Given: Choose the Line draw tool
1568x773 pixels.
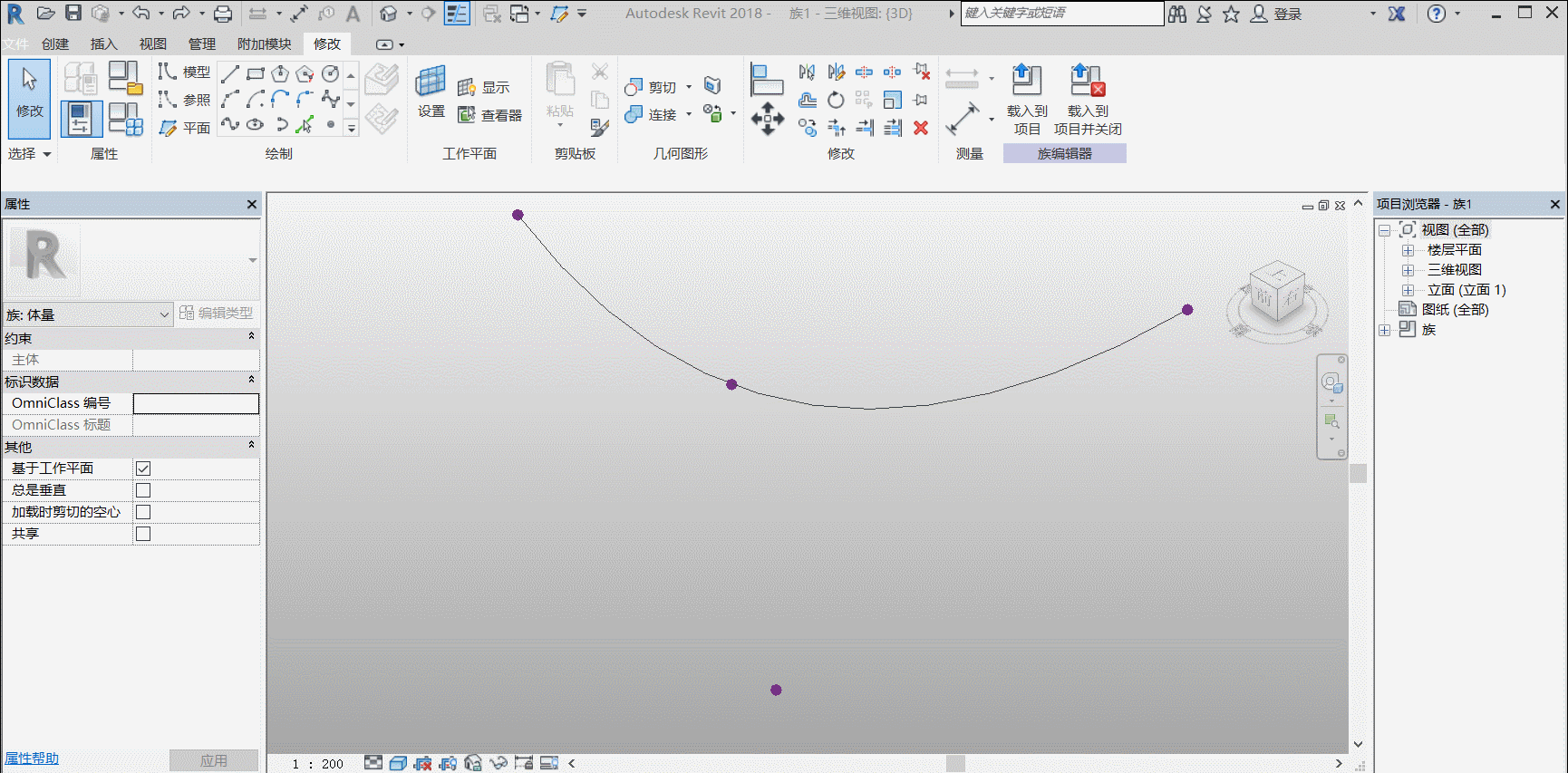Looking at the screenshot, I should (x=230, y=73).
